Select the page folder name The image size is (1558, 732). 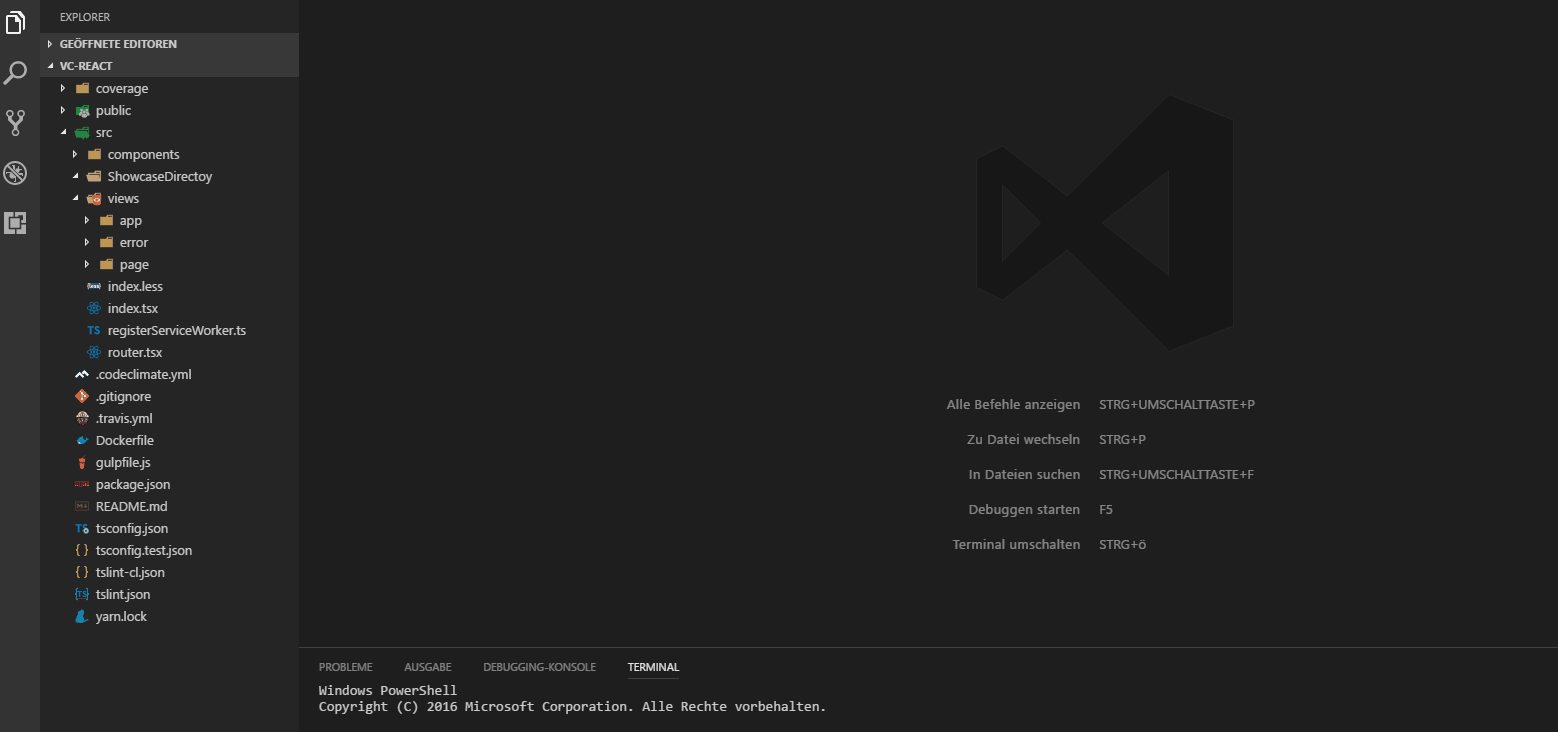[x=134, y=265]
